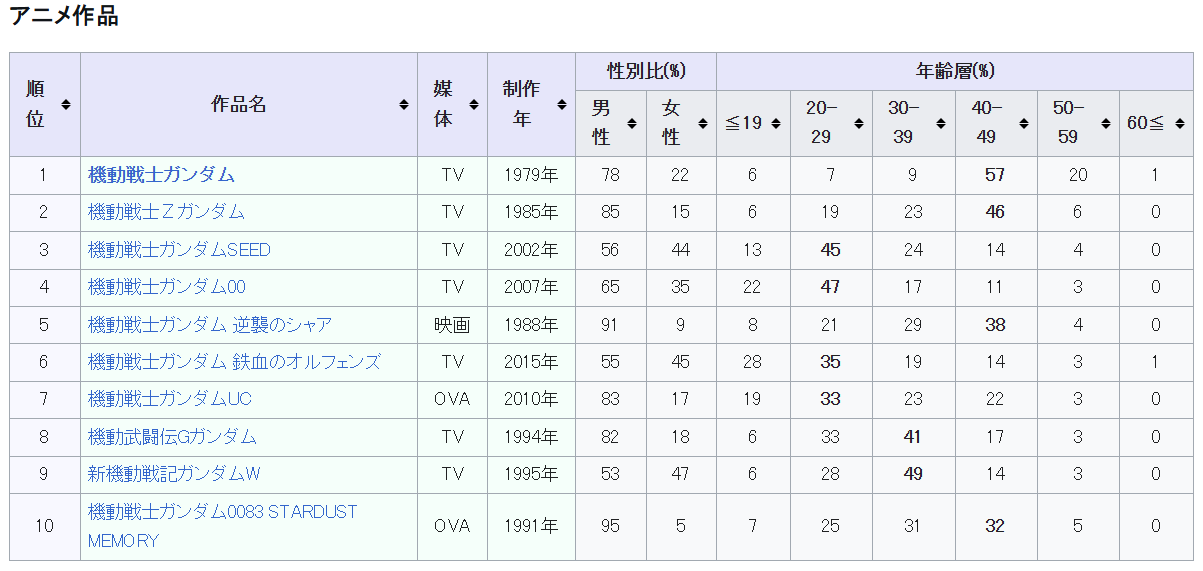Screen dimensions: 1203x571
Task: Sort table by 順位 column arrows
Action: 66,104
